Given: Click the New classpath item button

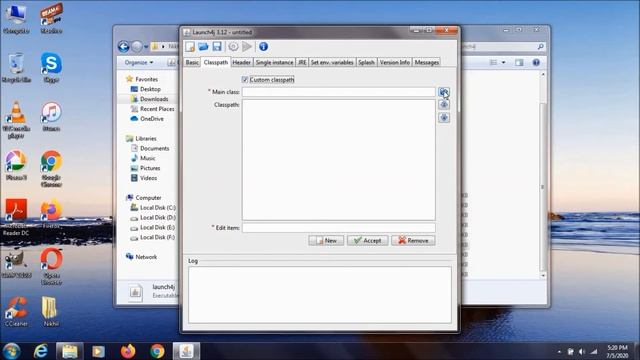Looking at the screenshot, I should click(326, 240).
